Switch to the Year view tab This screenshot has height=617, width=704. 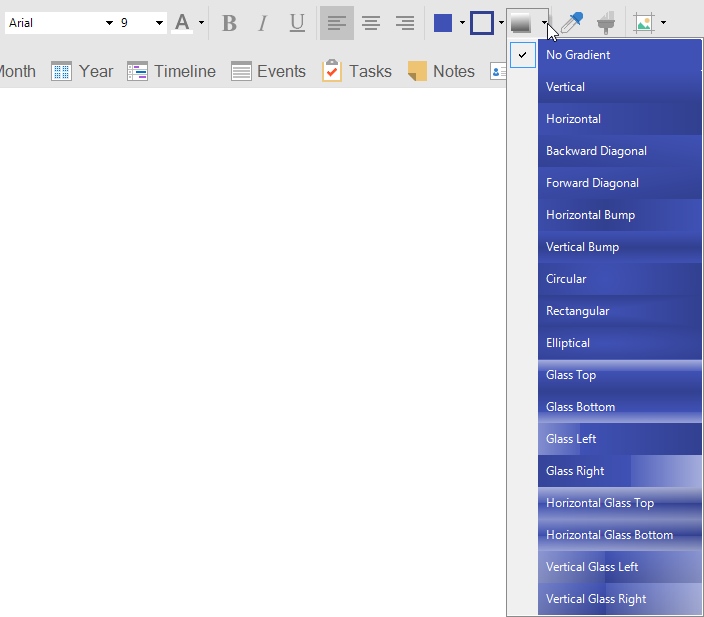click(x=82, y=71)
